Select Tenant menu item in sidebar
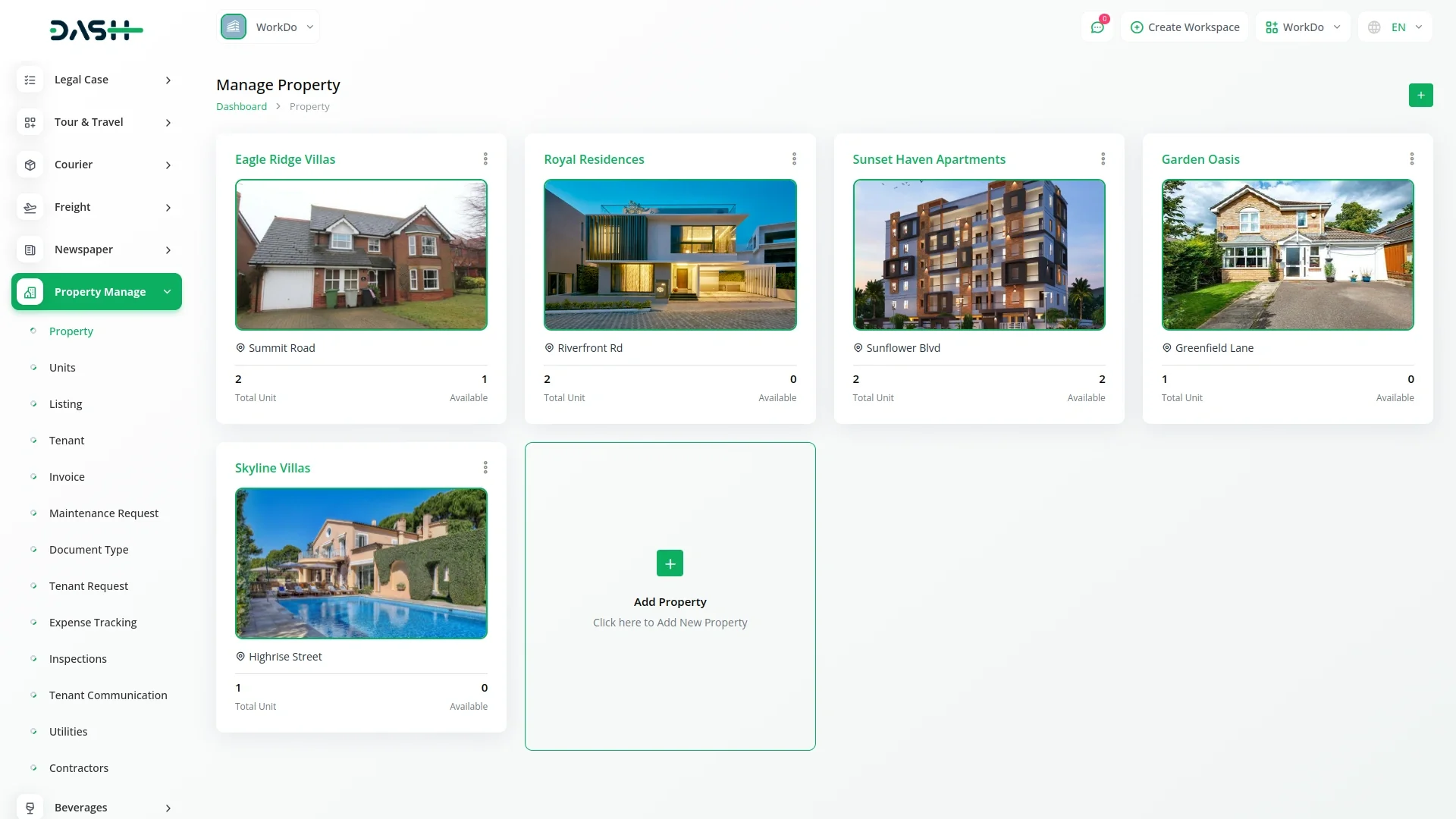 67,441
